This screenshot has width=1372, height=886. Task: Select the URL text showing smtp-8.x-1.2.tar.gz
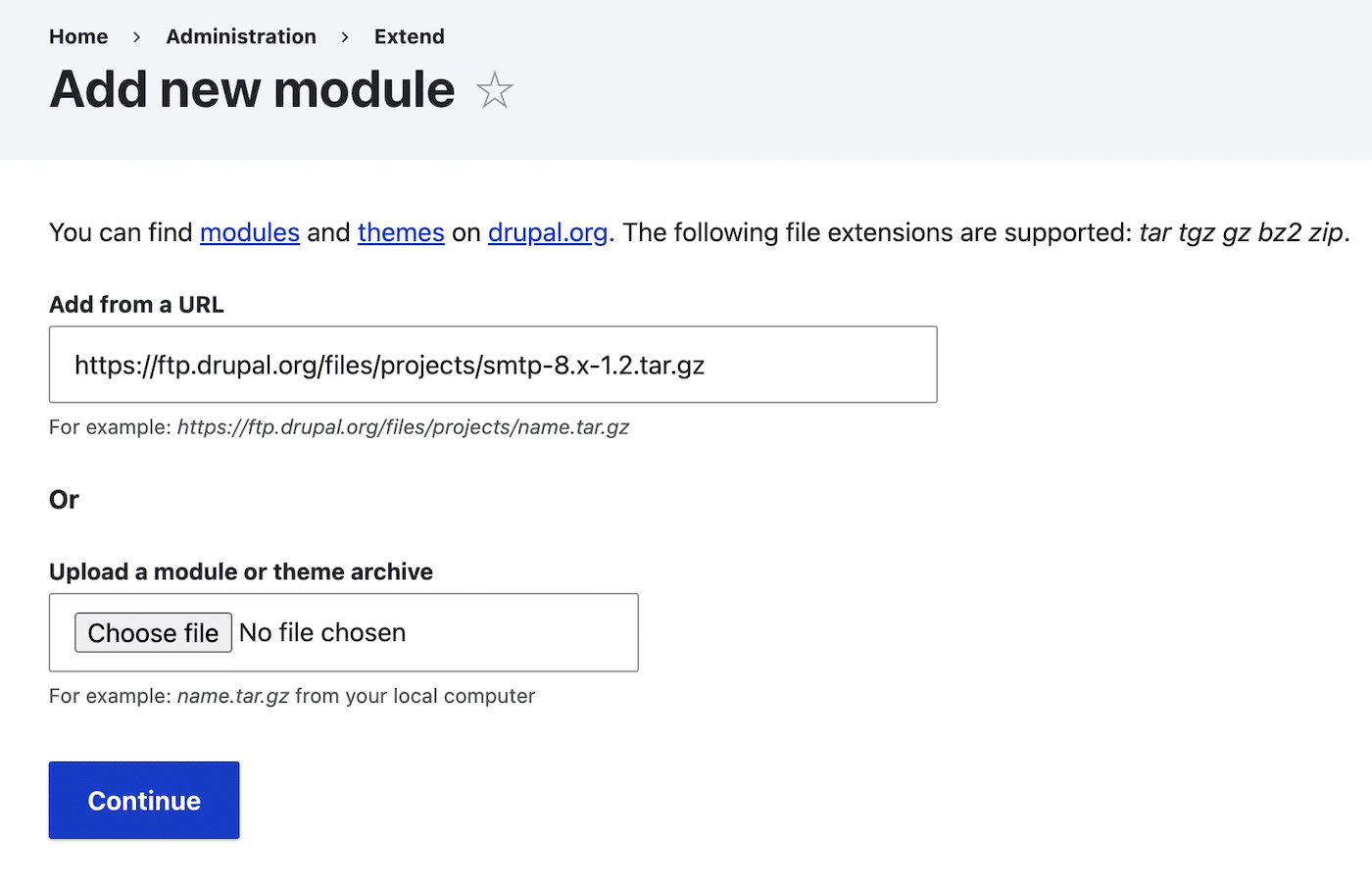click(388, 364)
